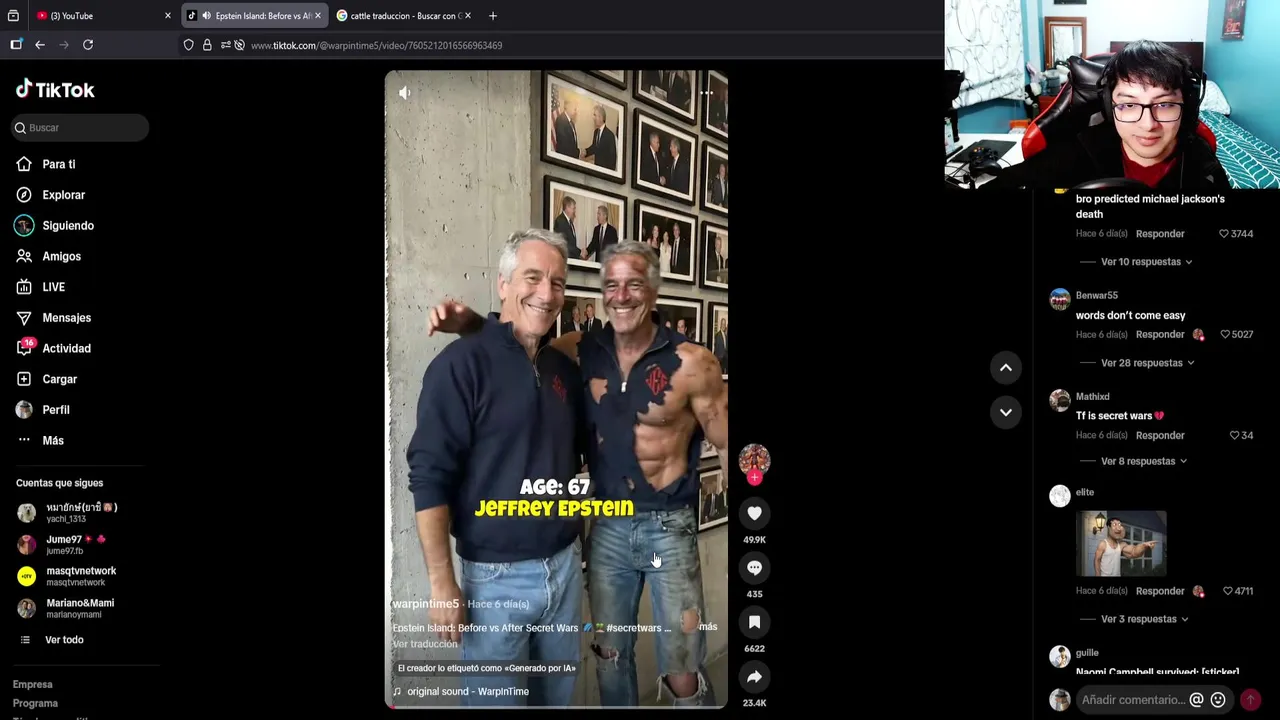Go back in browser history
1280x720 pixels.
pyautogui.click(x=40, y=45)
